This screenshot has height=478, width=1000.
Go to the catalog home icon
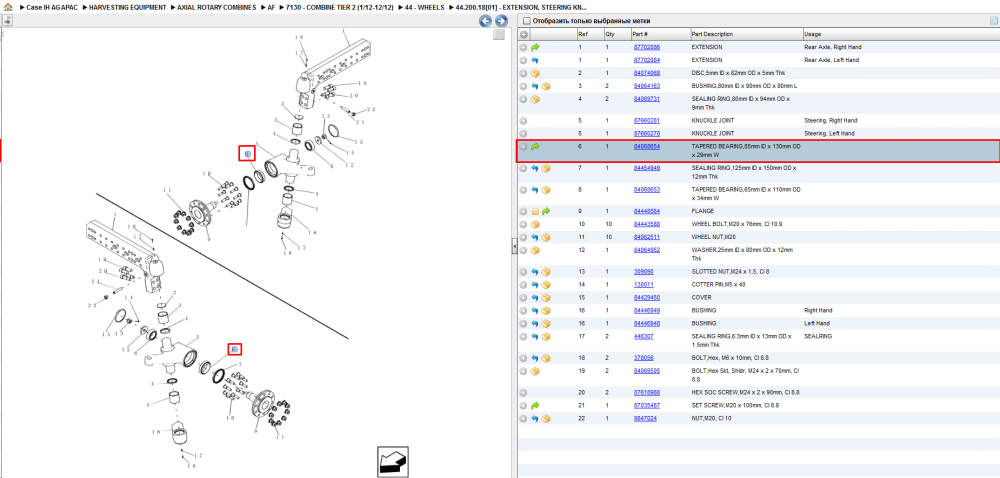(8, 7)
